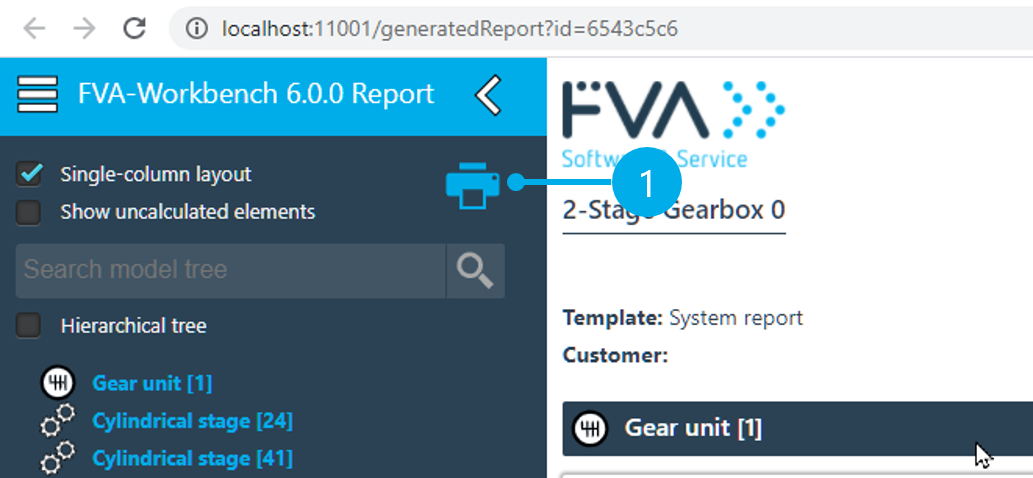This screenshot has height=478, width=1033.
Task: Click the search magnifier icon
Action: point(475,270)
